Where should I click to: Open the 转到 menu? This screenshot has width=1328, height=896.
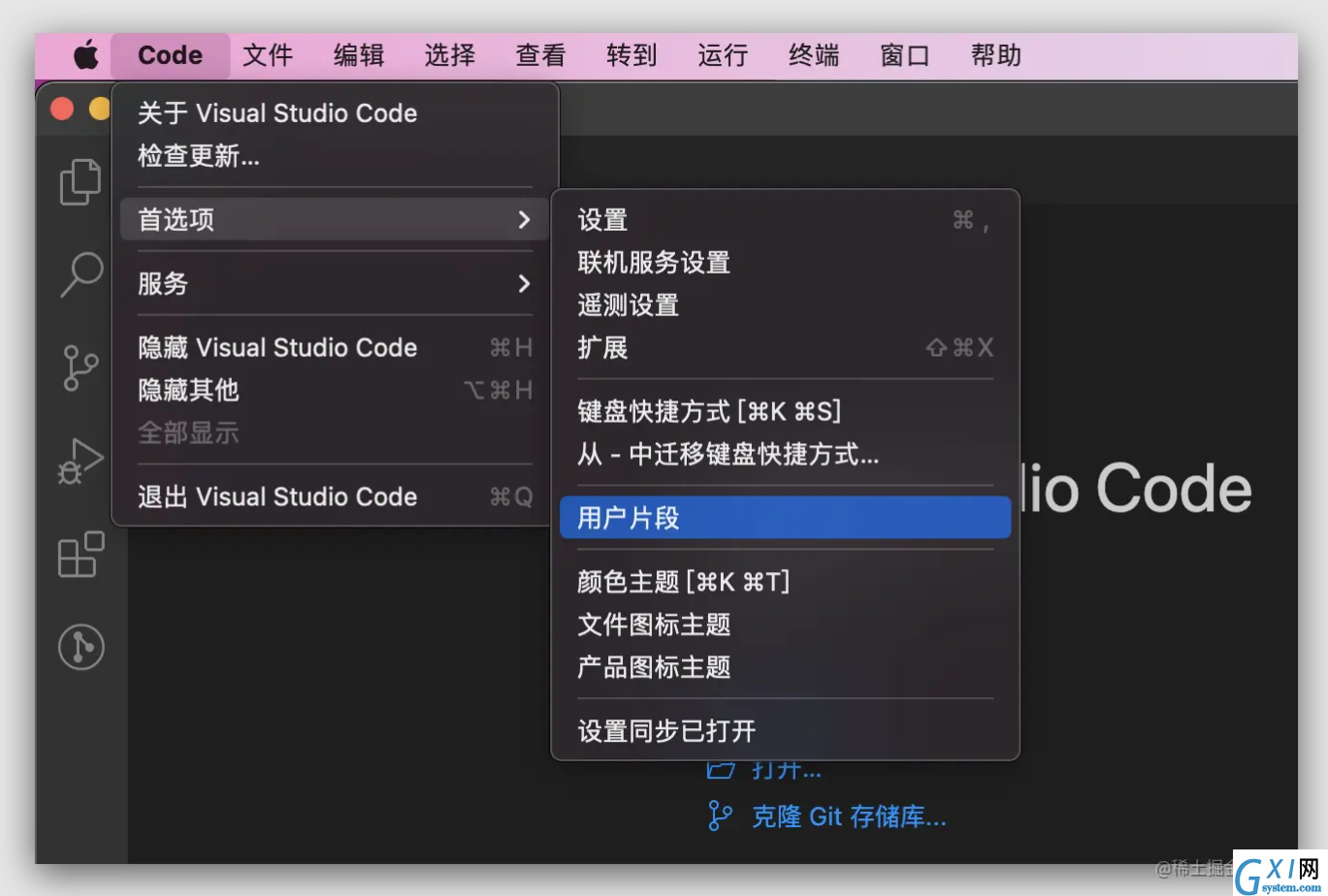point(632,56)
